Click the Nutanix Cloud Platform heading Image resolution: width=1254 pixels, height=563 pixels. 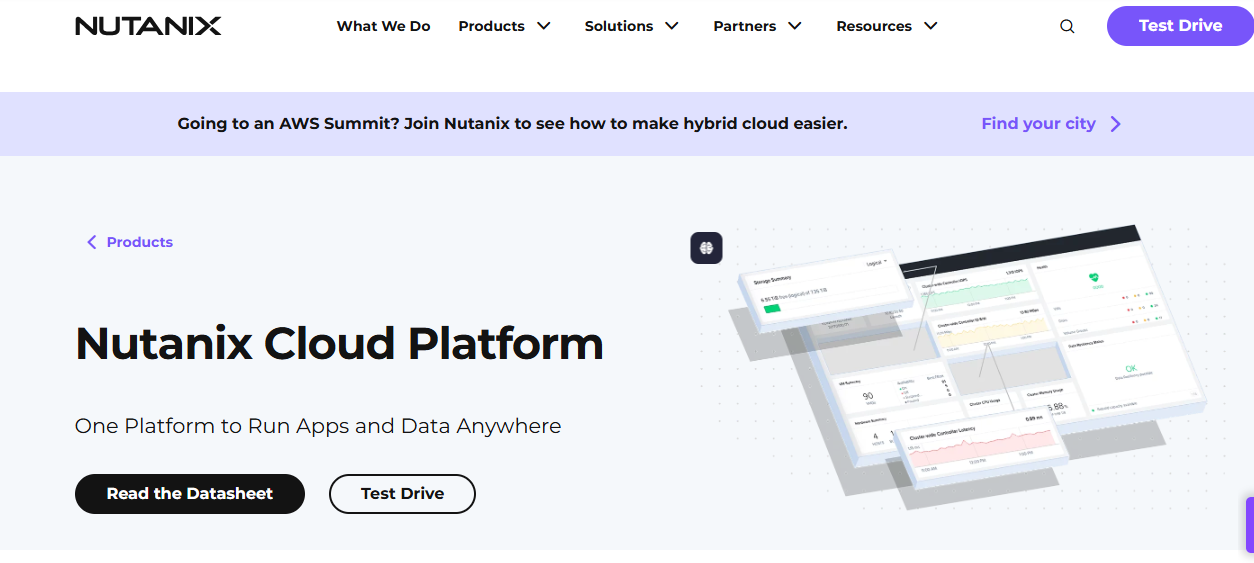pos(339,343)
